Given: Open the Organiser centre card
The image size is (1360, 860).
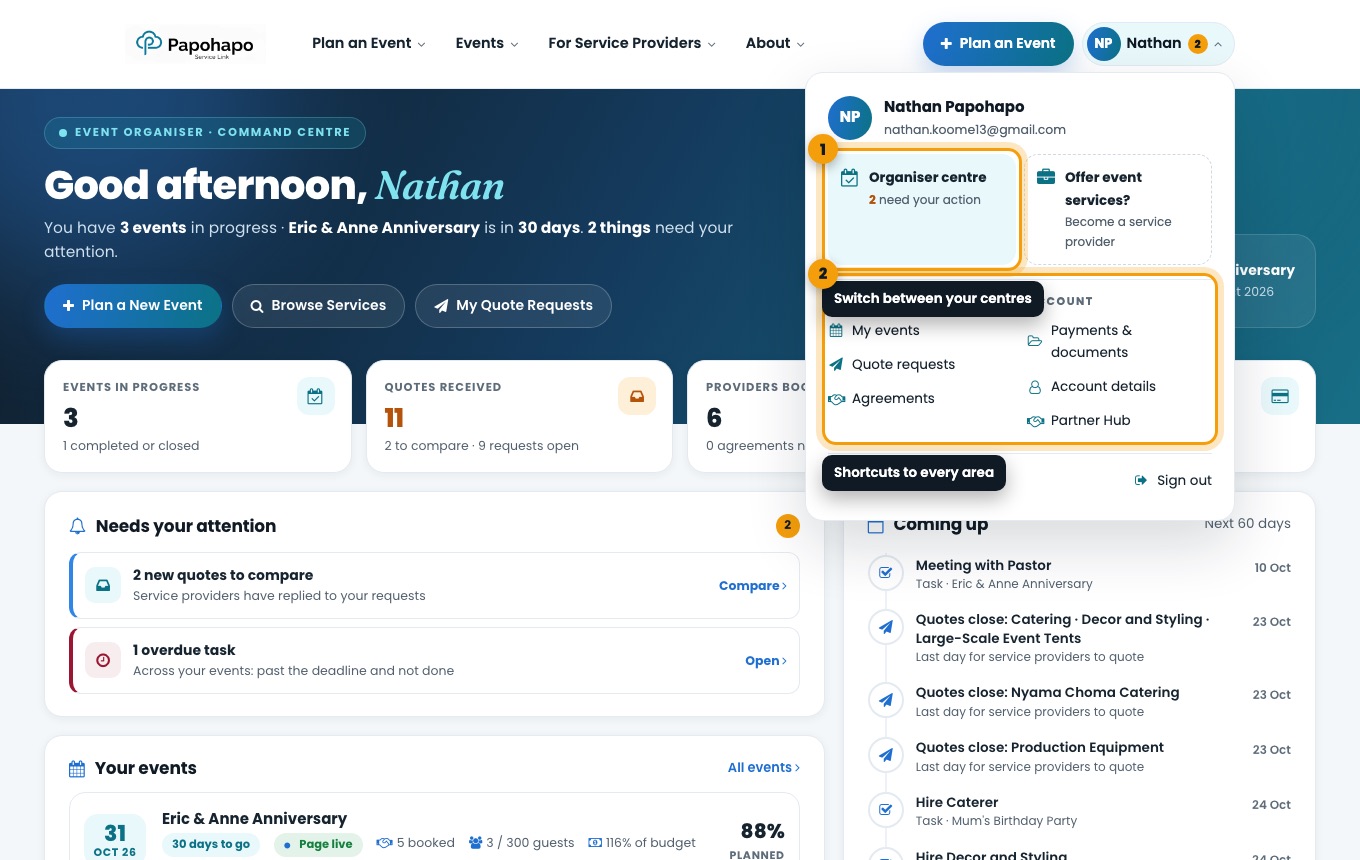Looking at the screenshot, I should coord(922,208).
